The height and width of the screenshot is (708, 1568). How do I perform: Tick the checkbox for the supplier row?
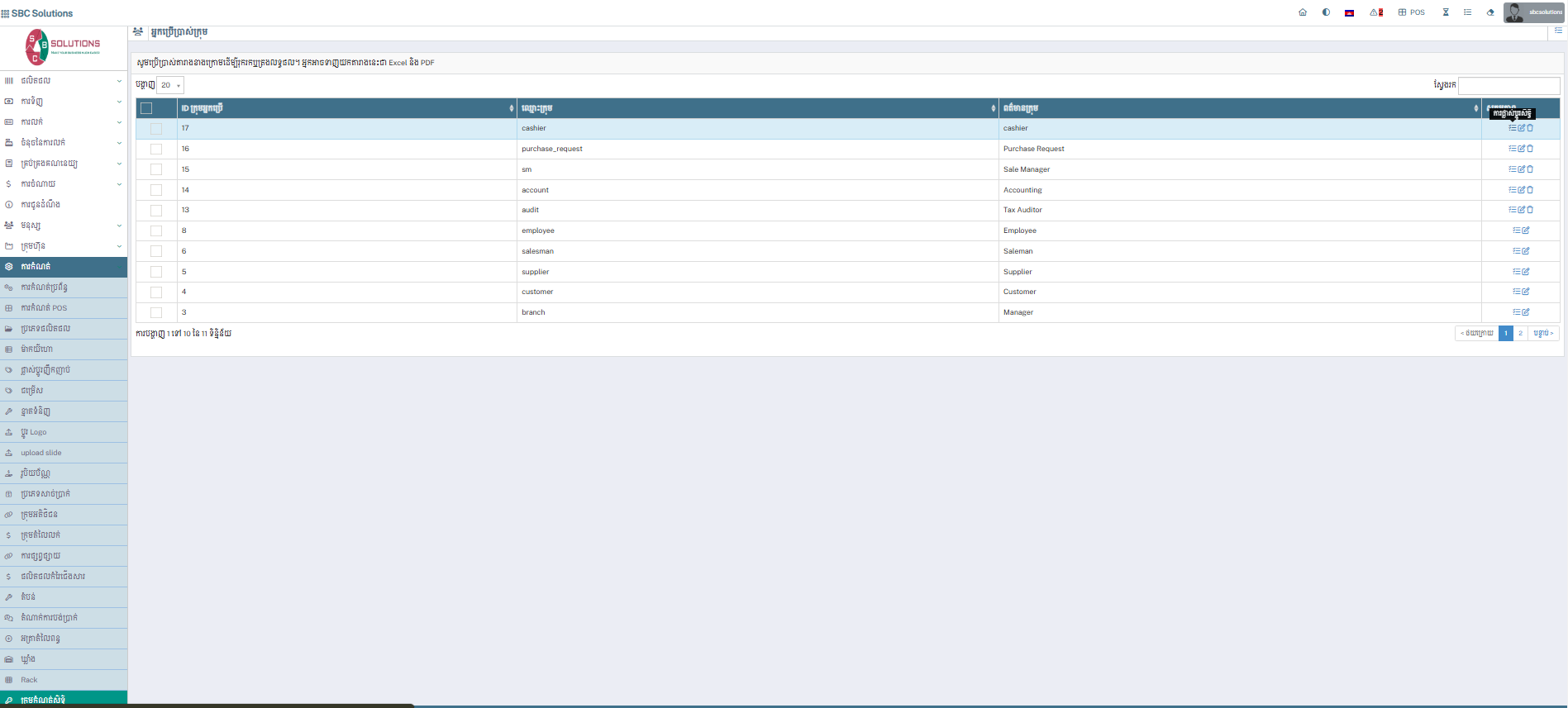pos(156,272)
